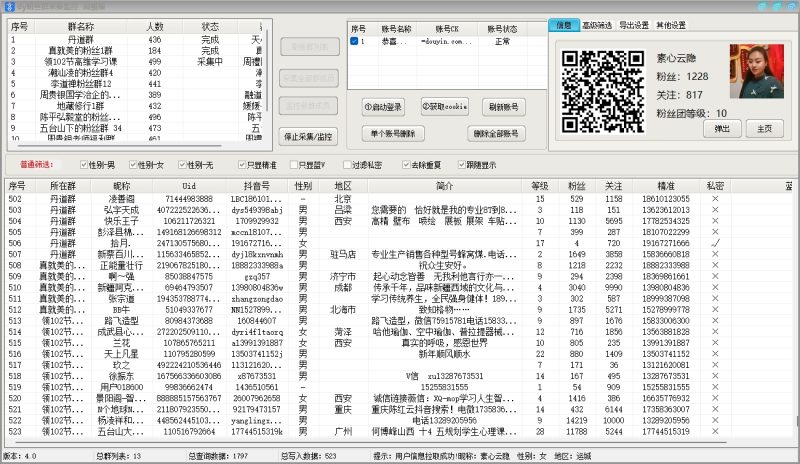Open the 导出设置 tab

(634, 25)
